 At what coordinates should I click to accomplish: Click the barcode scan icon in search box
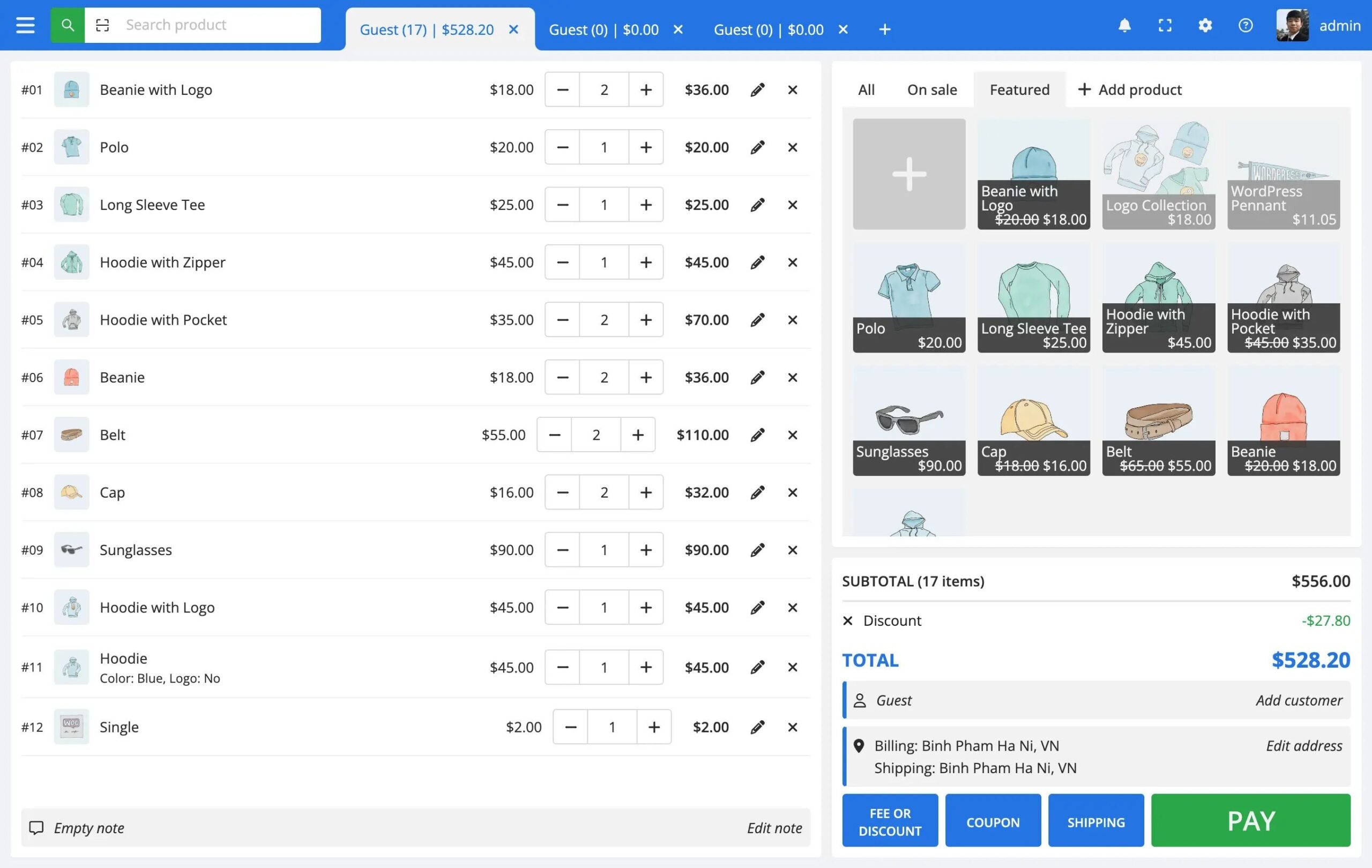102,25
